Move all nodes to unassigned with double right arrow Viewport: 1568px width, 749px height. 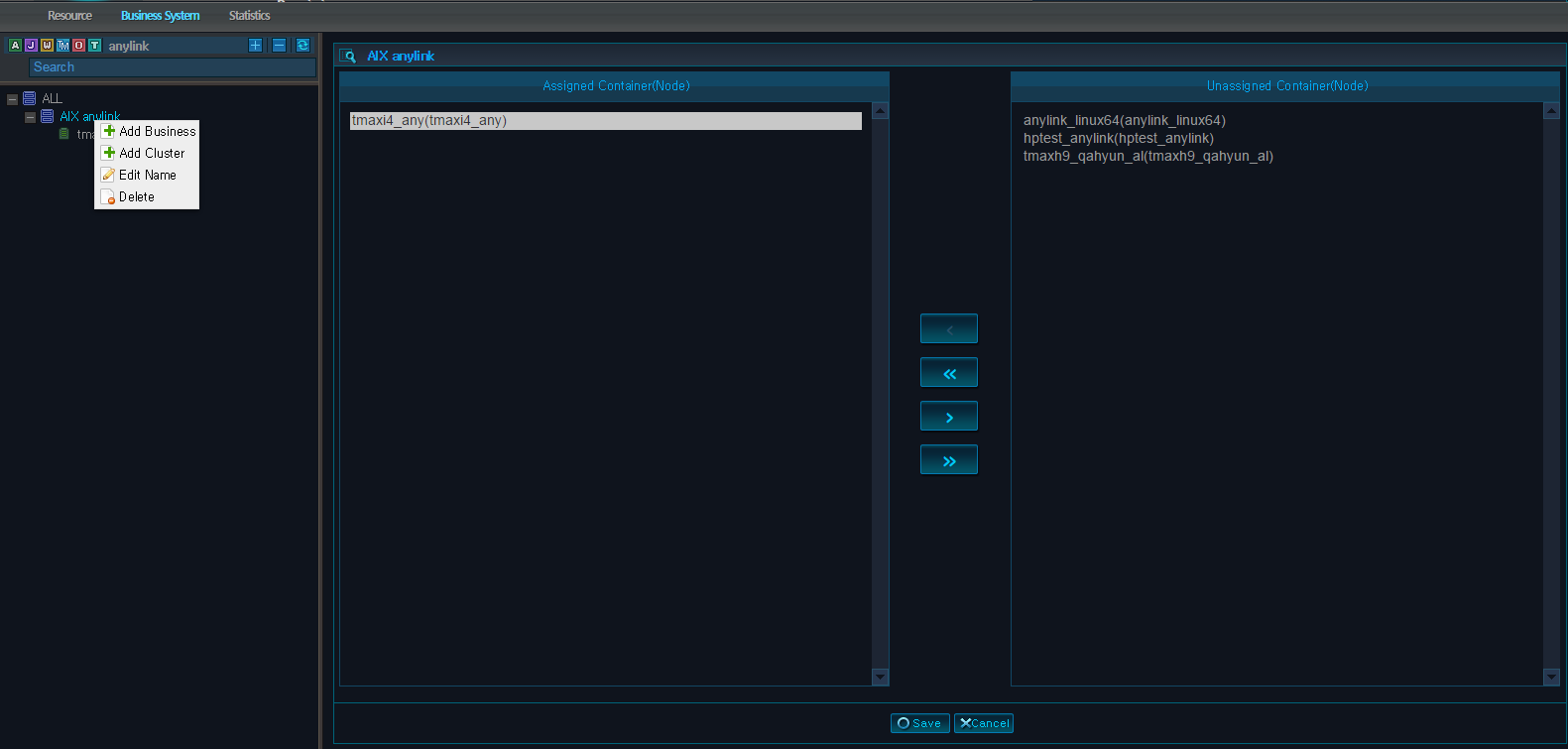(x=949, y=459)
